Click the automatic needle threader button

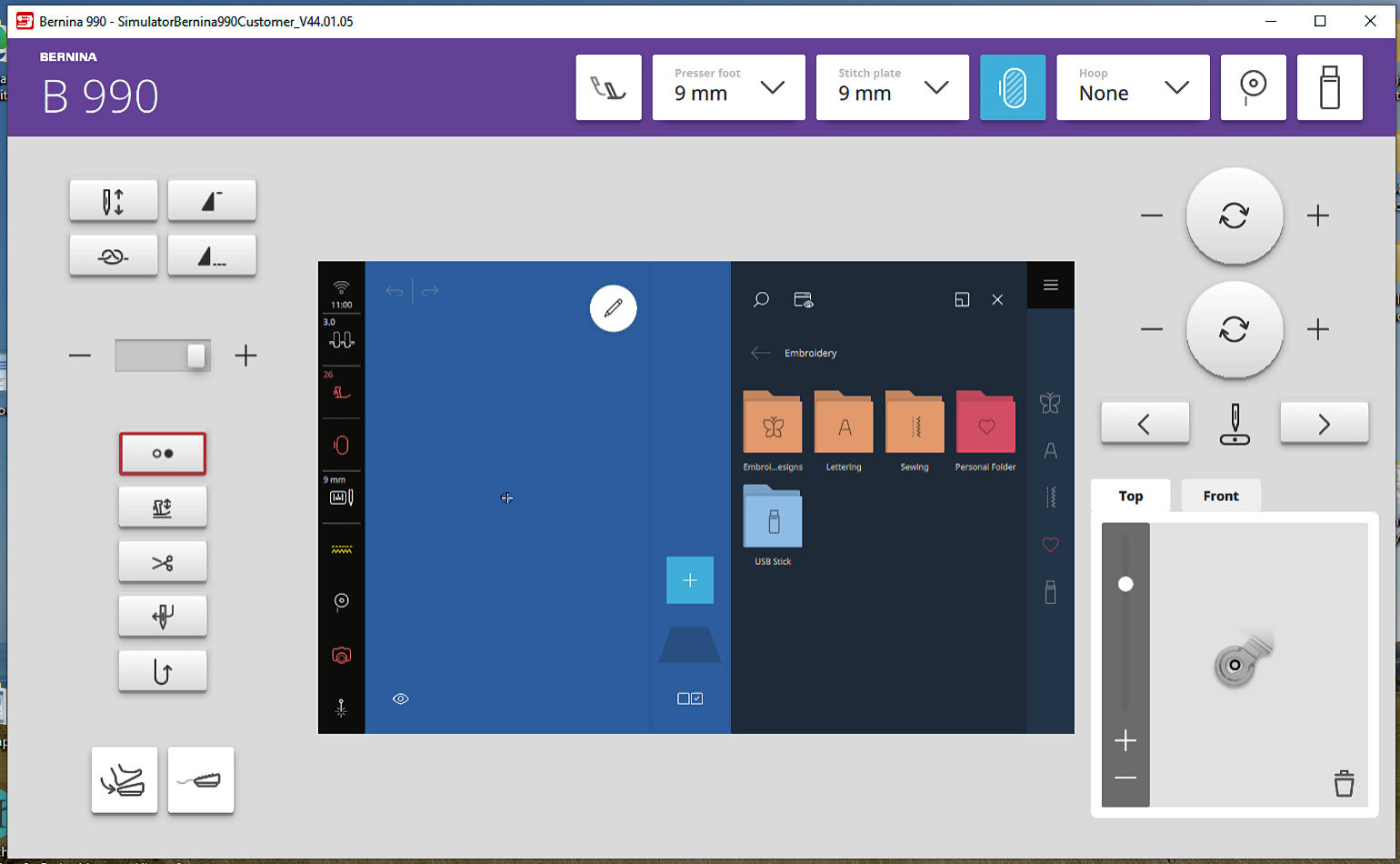click(x=163, y=618)
